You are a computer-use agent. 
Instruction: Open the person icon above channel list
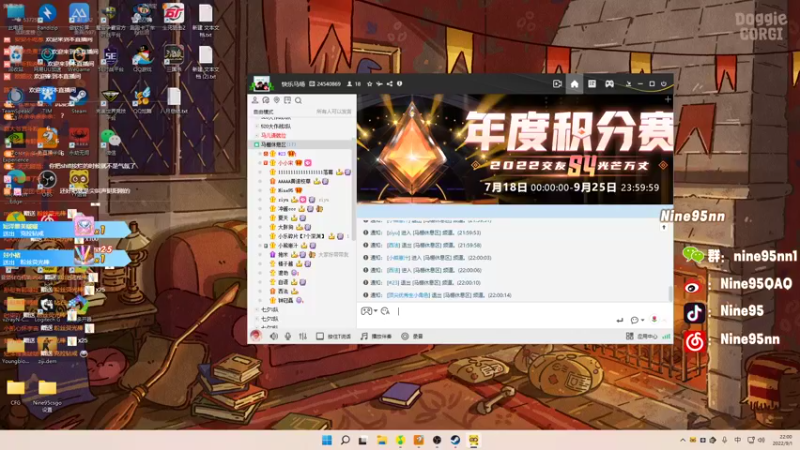pos(255,100)
